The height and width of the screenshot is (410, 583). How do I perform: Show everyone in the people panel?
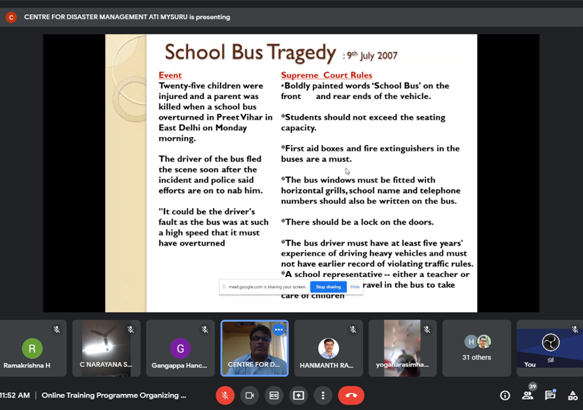coord(528,395)
